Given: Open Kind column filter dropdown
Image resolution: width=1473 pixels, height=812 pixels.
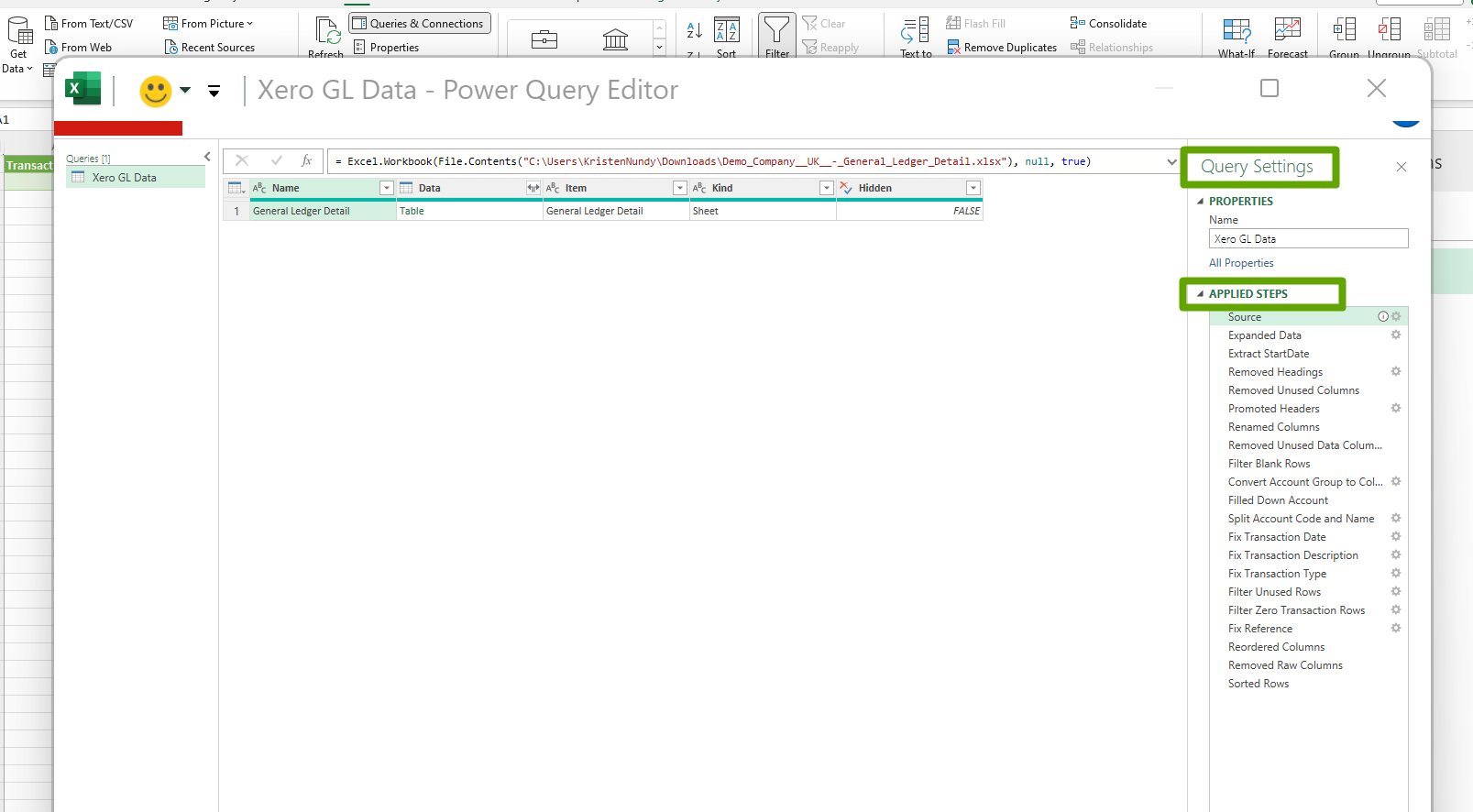Looking at the screenshot, I should [826, 188].
